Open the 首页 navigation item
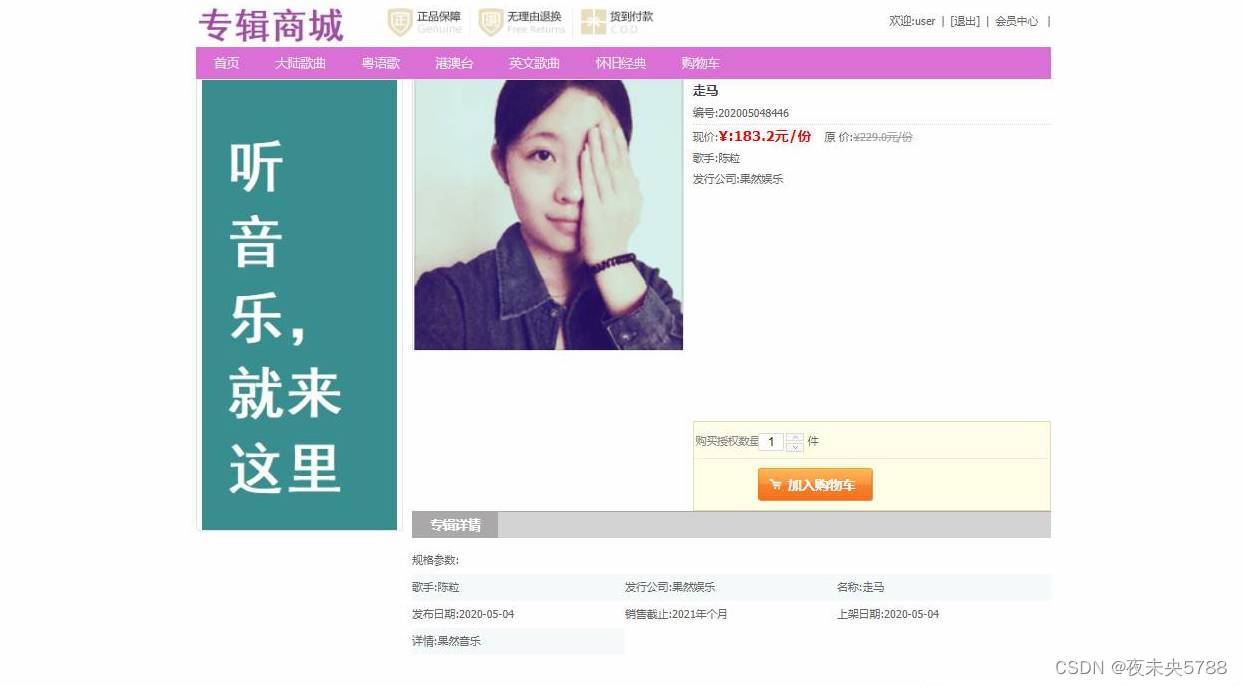The width and height of the screenshot is (1242, 686). (226, 63)
